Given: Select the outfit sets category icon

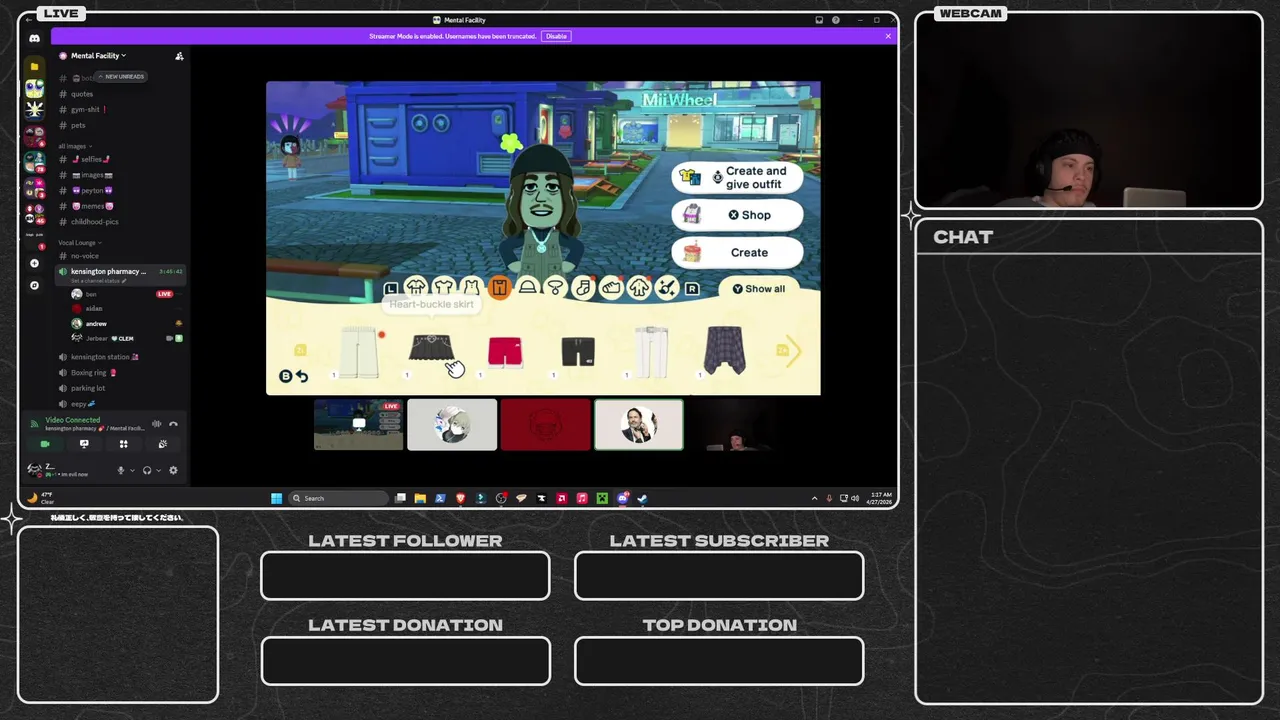Looking at the screenshot, I should pos(416,288).
